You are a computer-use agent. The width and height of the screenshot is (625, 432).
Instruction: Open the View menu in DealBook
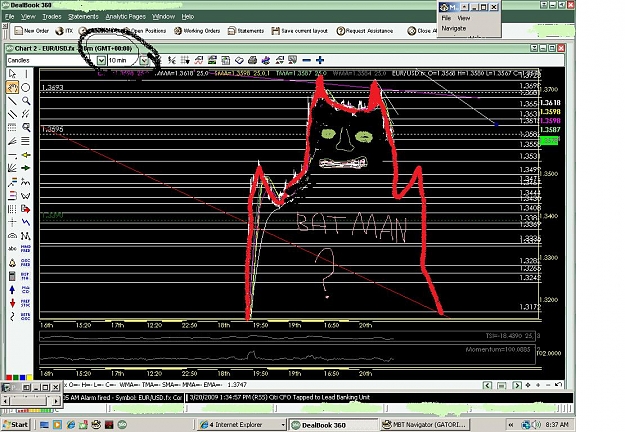pos(28,17)
